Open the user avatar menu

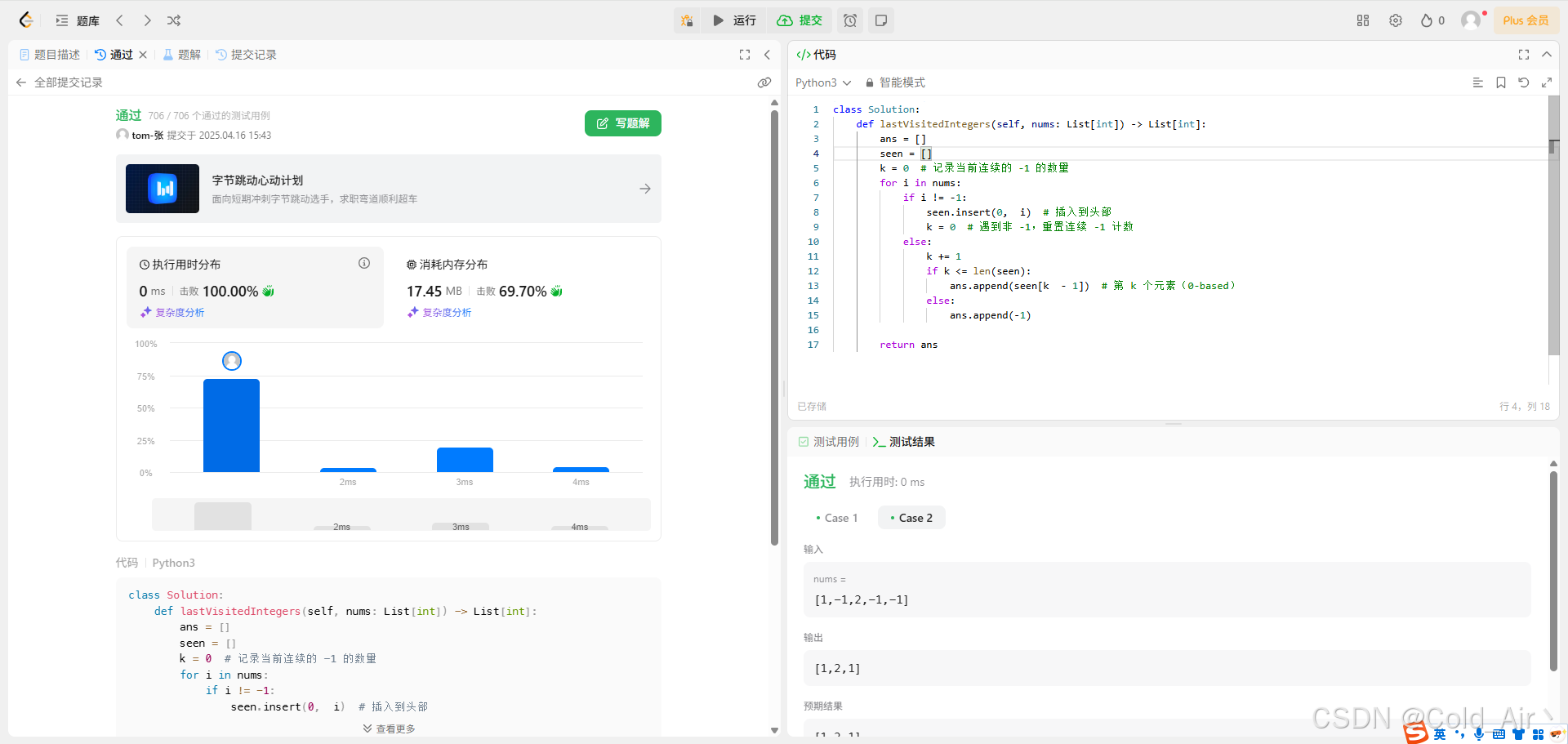click(1471, 20)
